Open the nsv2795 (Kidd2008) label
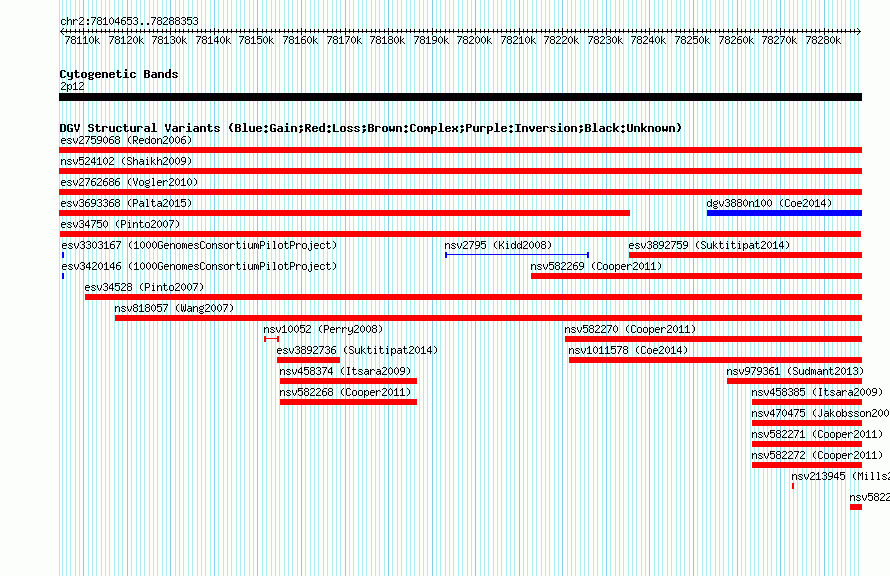Image resolution: width=890 pixels, height=576 pixels. (x=498, y=245)
